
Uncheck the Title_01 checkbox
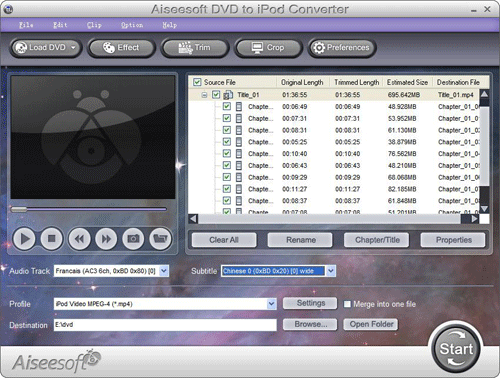tap(216, 95)
